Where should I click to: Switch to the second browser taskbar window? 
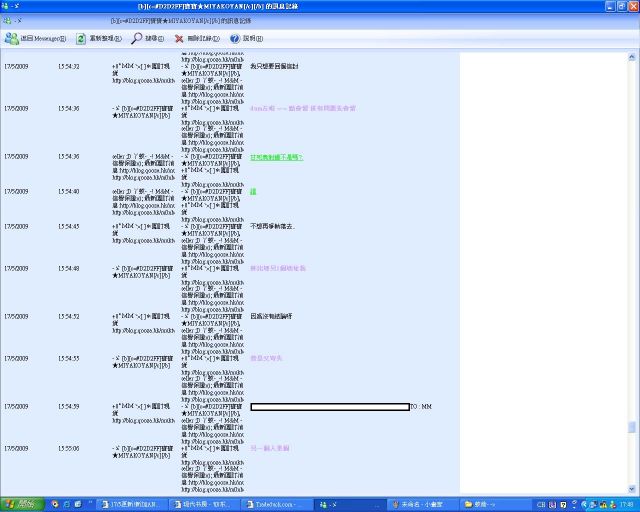(204, 504)
